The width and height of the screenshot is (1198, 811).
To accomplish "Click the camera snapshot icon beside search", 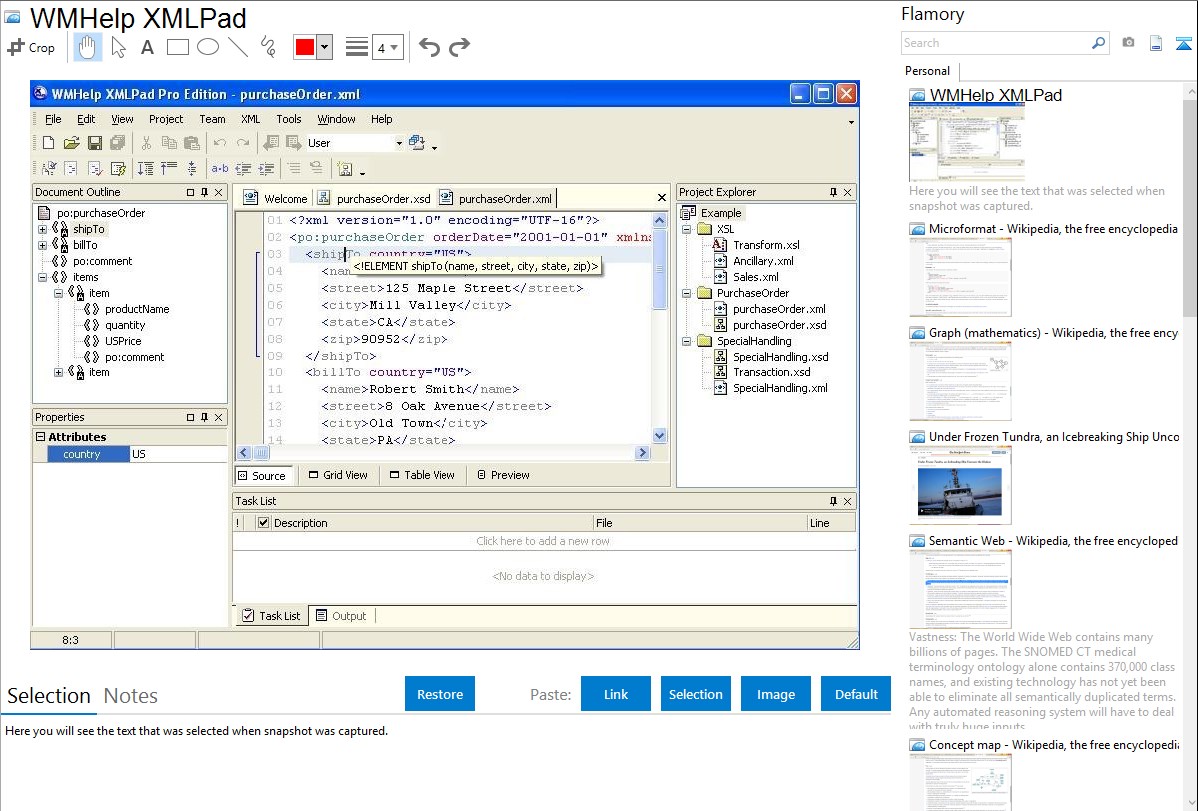I will click(x=1128, y=43).
